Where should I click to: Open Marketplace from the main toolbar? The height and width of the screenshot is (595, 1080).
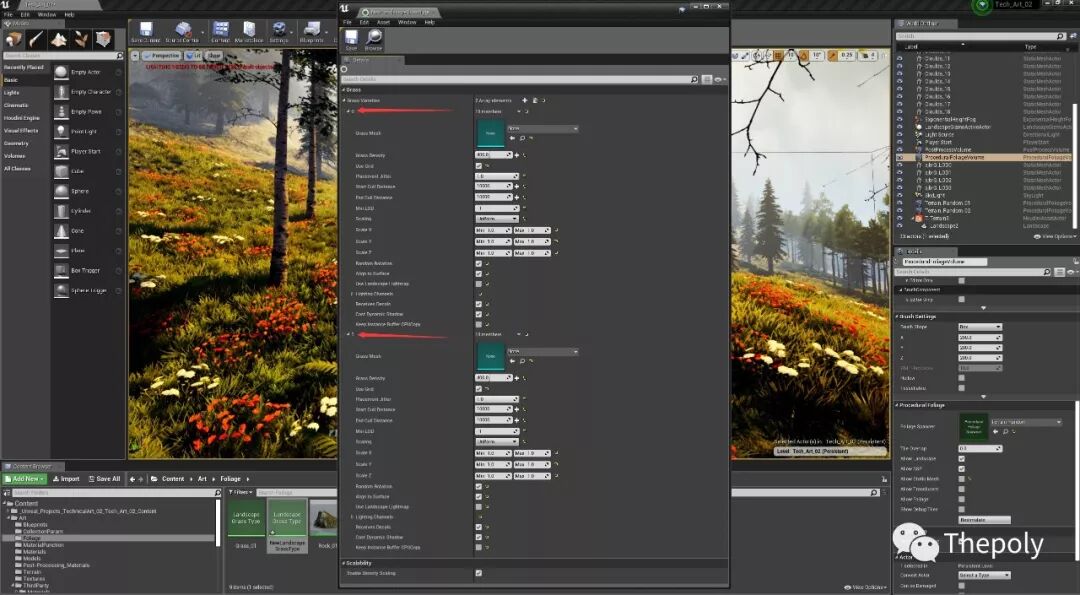tap(249, 32)
